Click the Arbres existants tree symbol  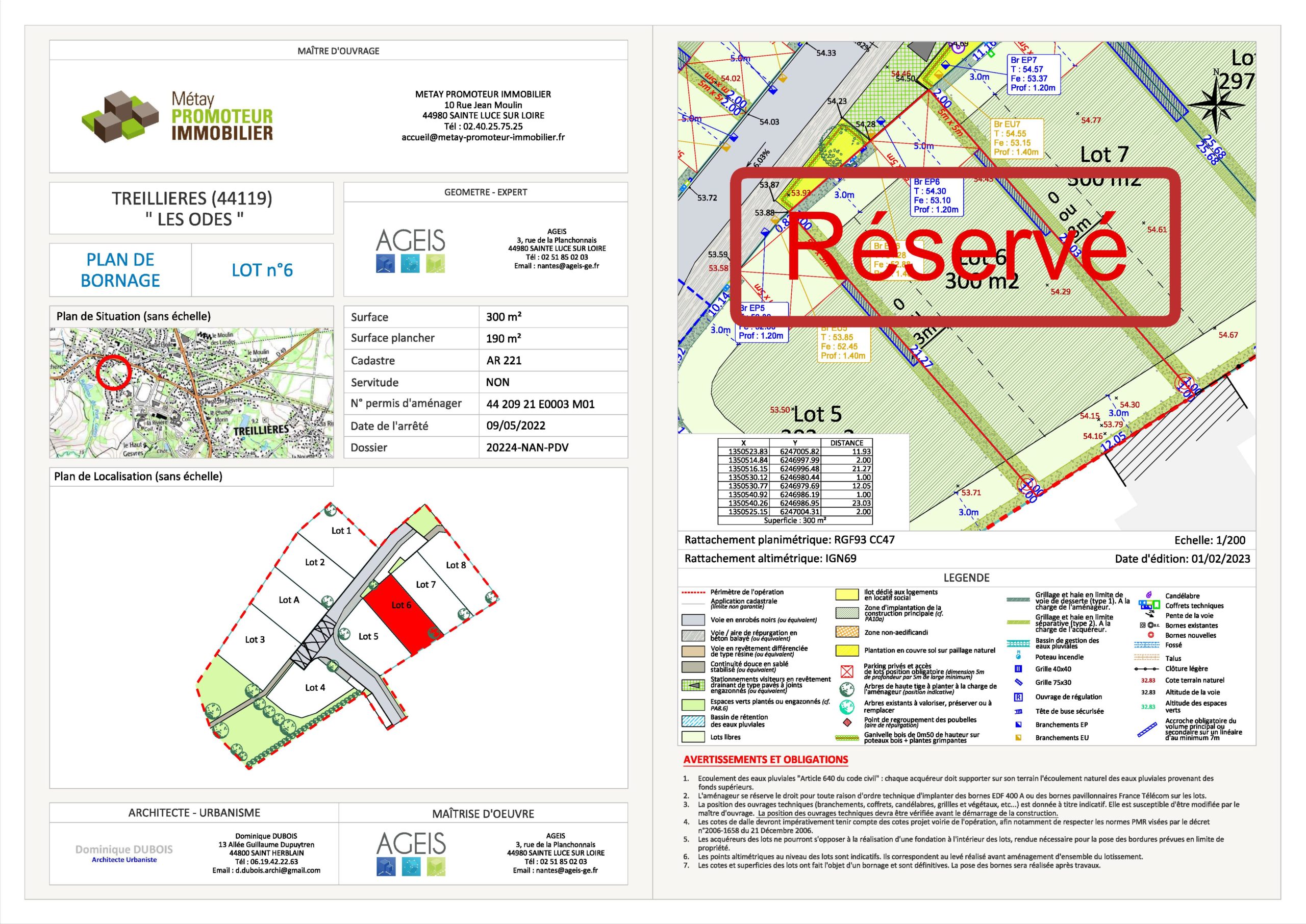pyautogui.click(x=847, y=707)
